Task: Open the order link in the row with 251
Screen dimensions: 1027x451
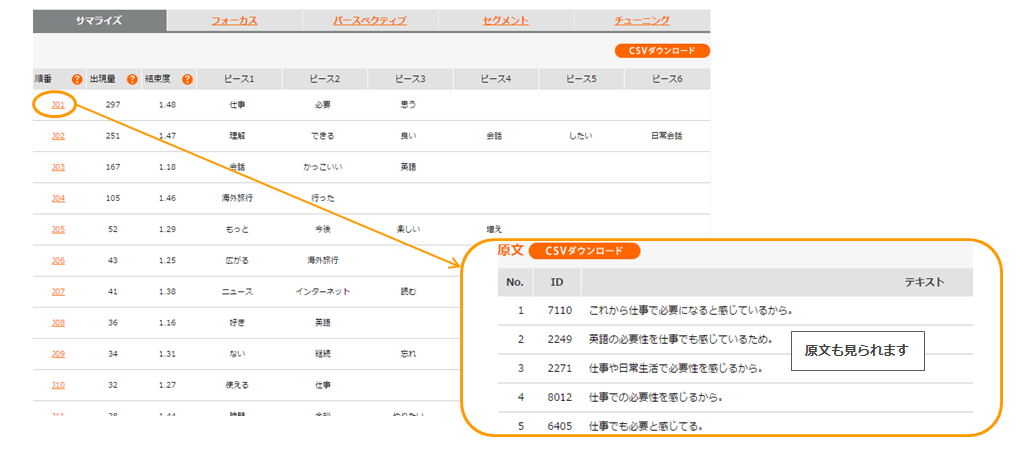Action: (58, 135)
